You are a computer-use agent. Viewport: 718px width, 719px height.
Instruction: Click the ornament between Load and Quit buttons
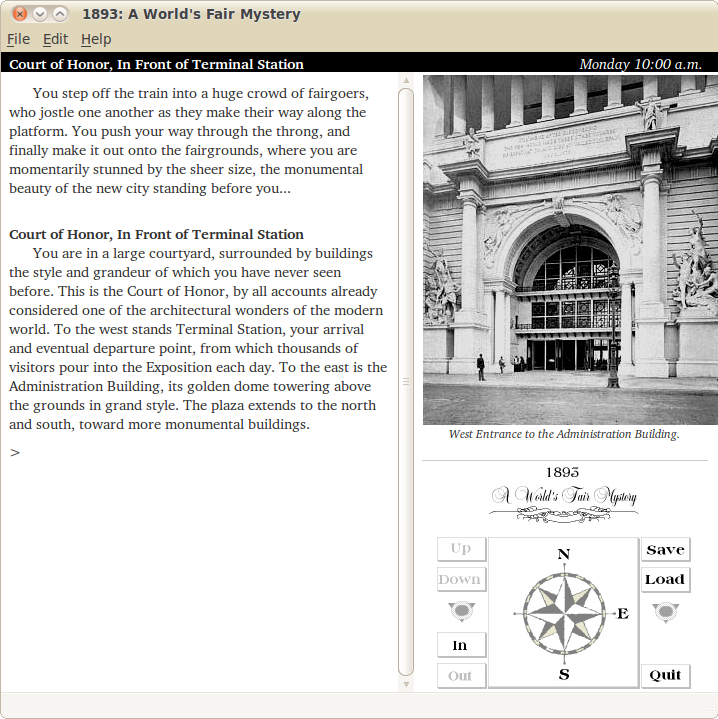665,612
